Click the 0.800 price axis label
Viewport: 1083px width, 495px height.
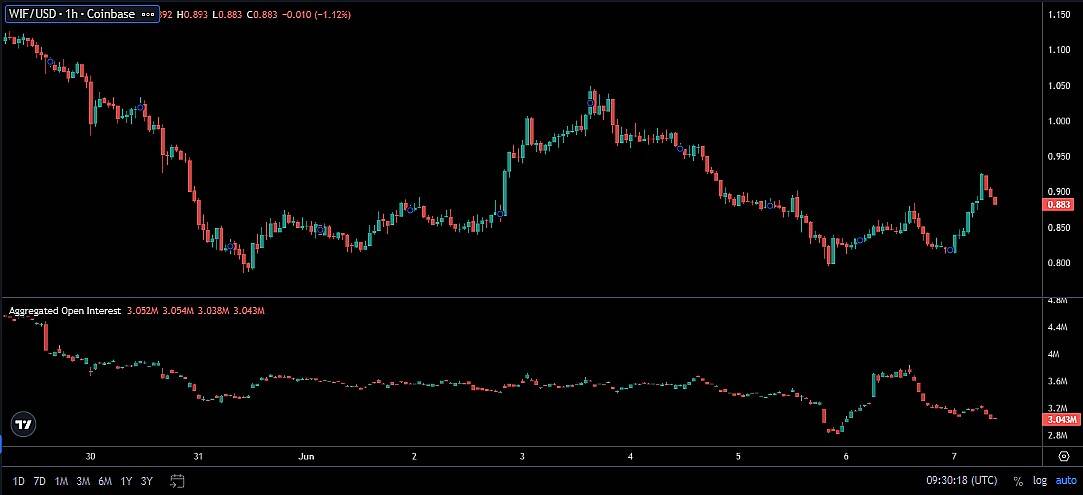(1057, 263)
